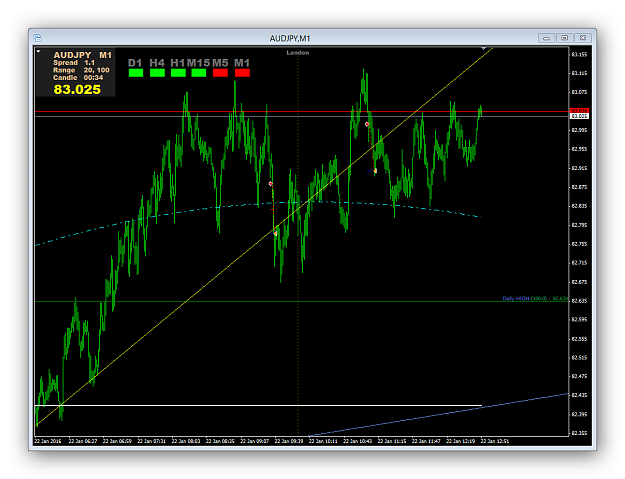Click the red price tag on price axis
The width and height of the screenshot is (625, 479).
pos(579,111)
